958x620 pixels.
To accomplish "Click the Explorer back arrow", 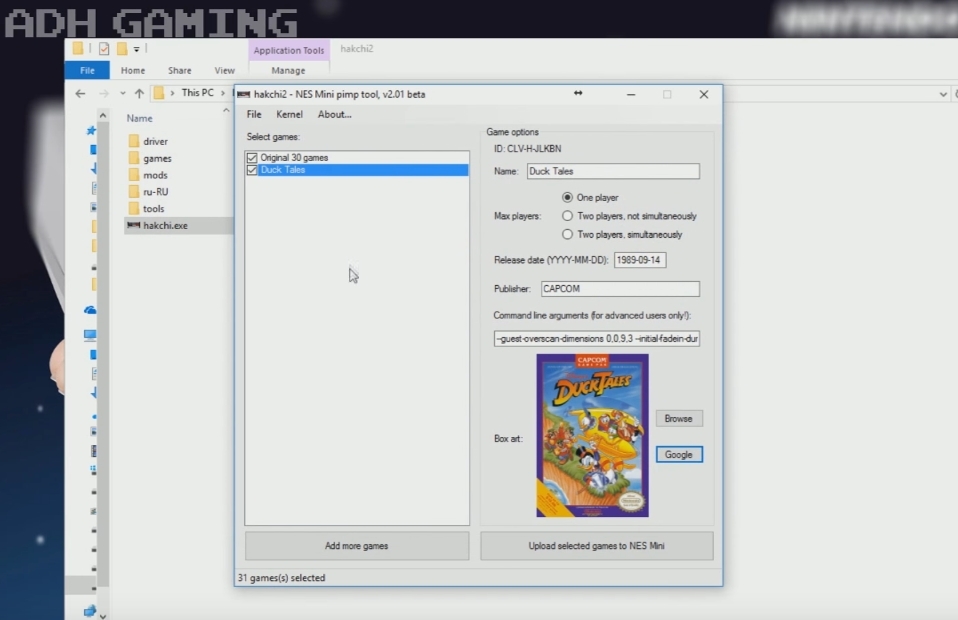I will point(80,93).
